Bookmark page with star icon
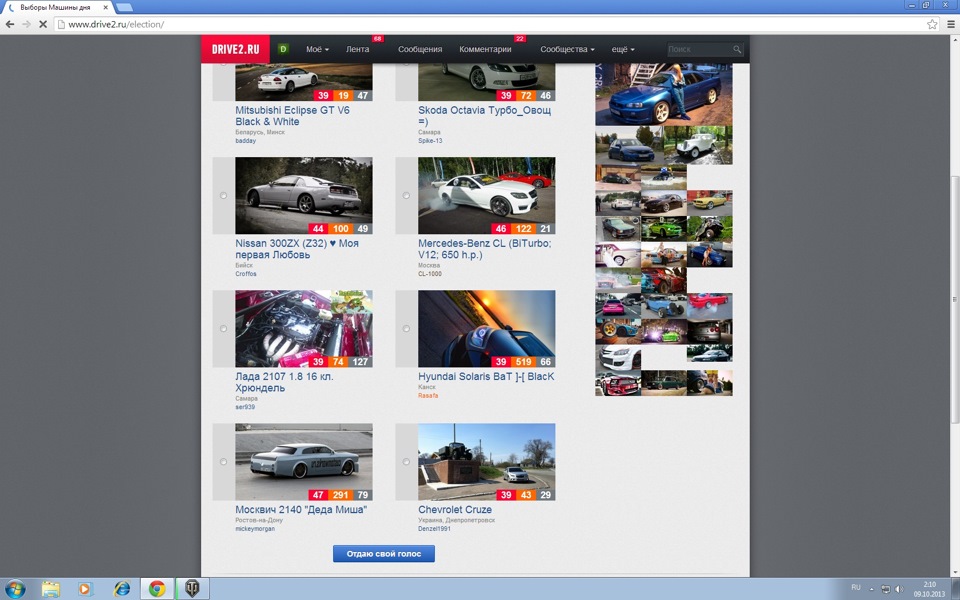The image size is (960, 600). pyautogui.click(x=932, y=24)
